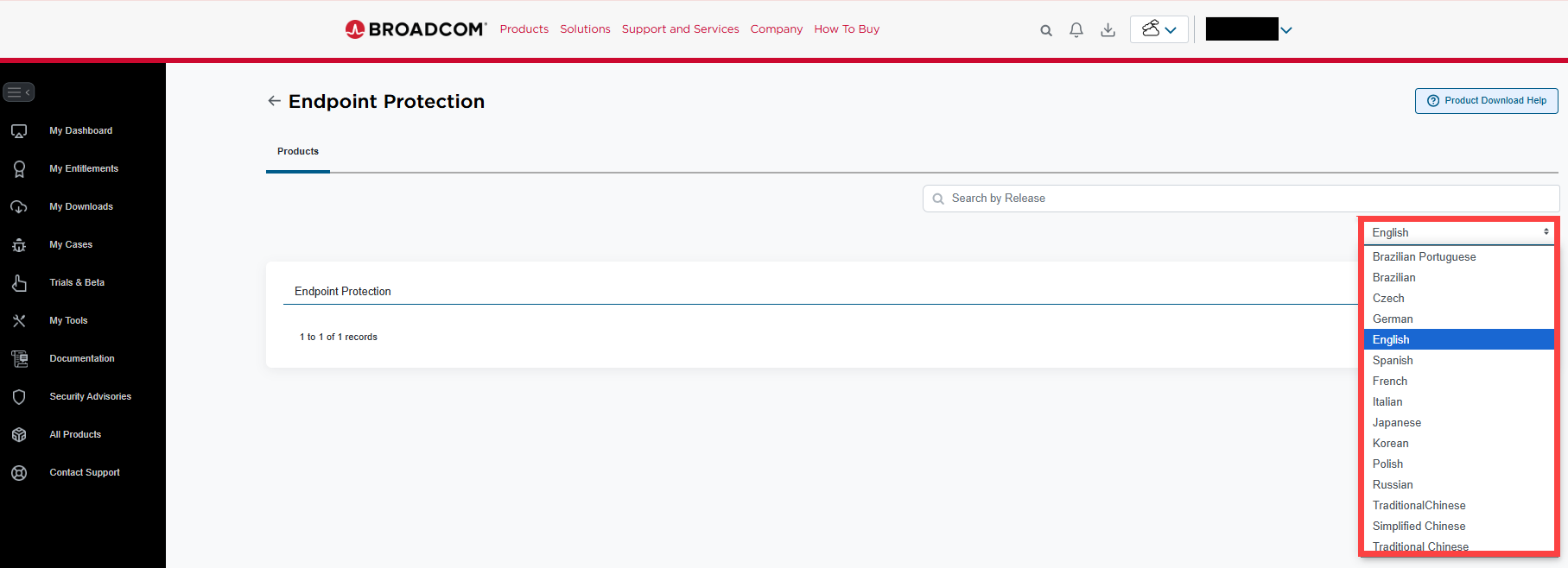Click the My Dashboard monitor icon

tap(19, 131)
